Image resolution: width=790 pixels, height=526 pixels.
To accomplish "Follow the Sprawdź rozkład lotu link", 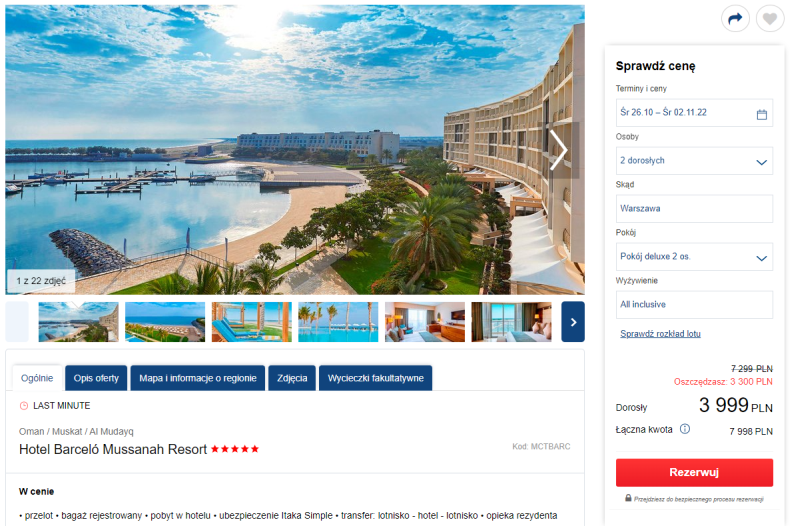I will [660, 334].
